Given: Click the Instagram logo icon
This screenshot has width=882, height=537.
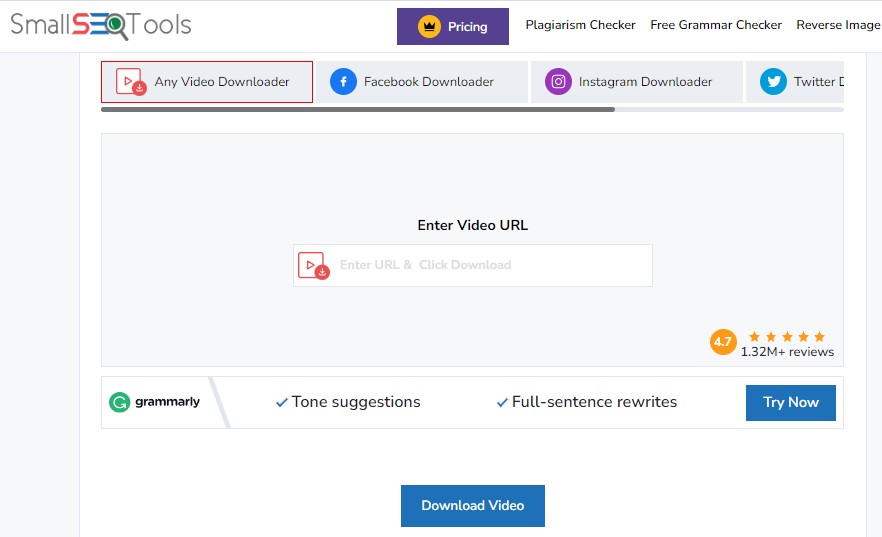Looking at the screenshot, I should tap(558, 82).
